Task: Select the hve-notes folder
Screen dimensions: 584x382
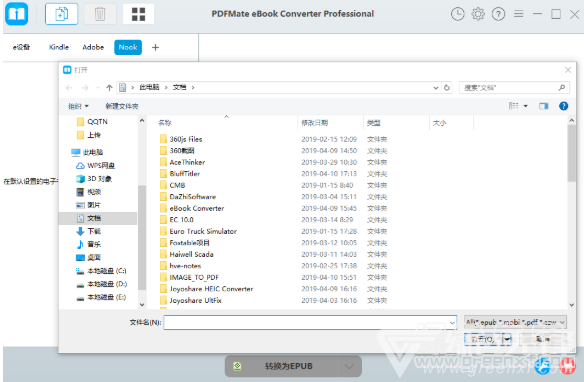Action: point(181,266)
